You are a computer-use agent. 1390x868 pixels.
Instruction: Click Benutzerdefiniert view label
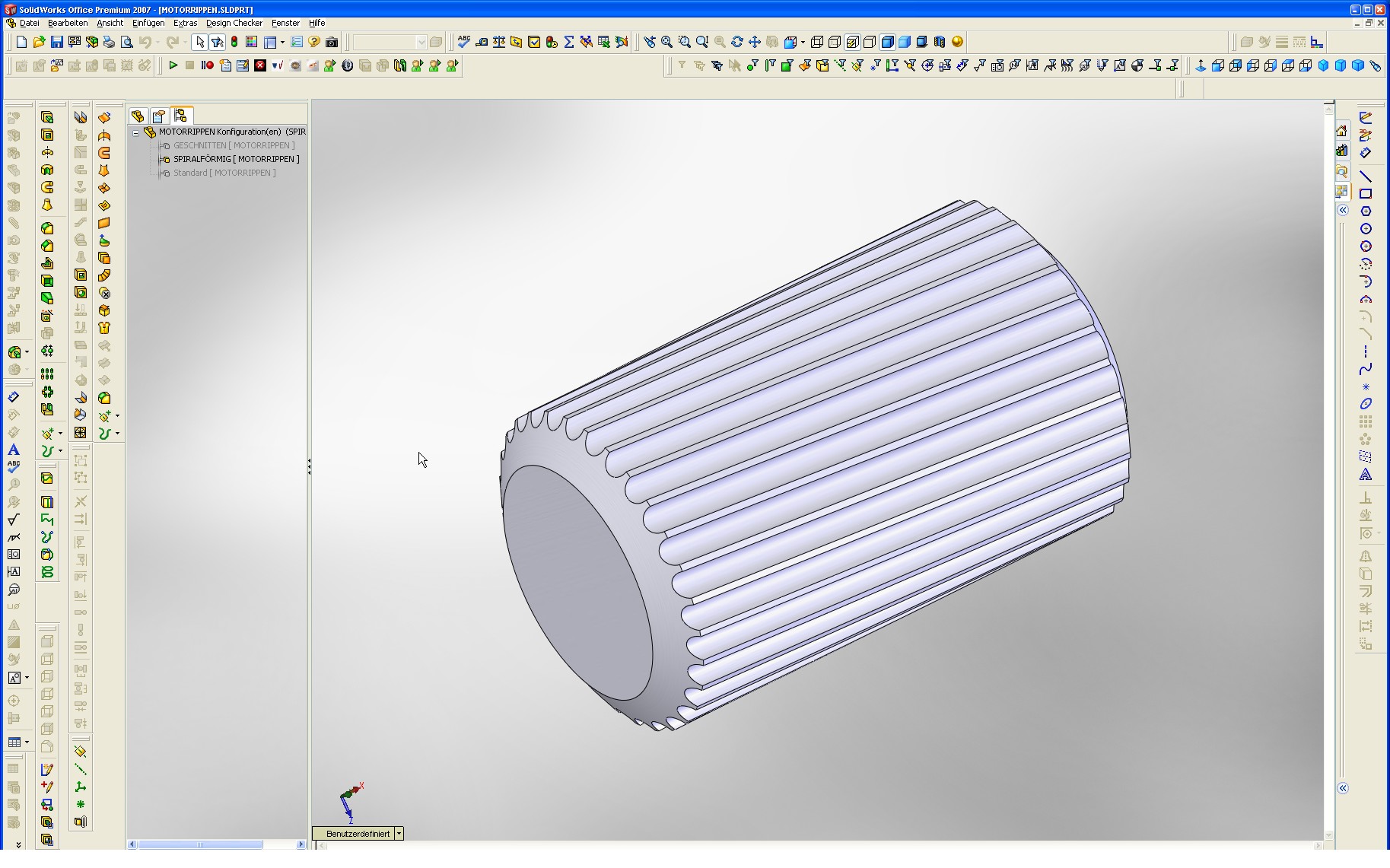pyautogui.click(x=358, y=834)
